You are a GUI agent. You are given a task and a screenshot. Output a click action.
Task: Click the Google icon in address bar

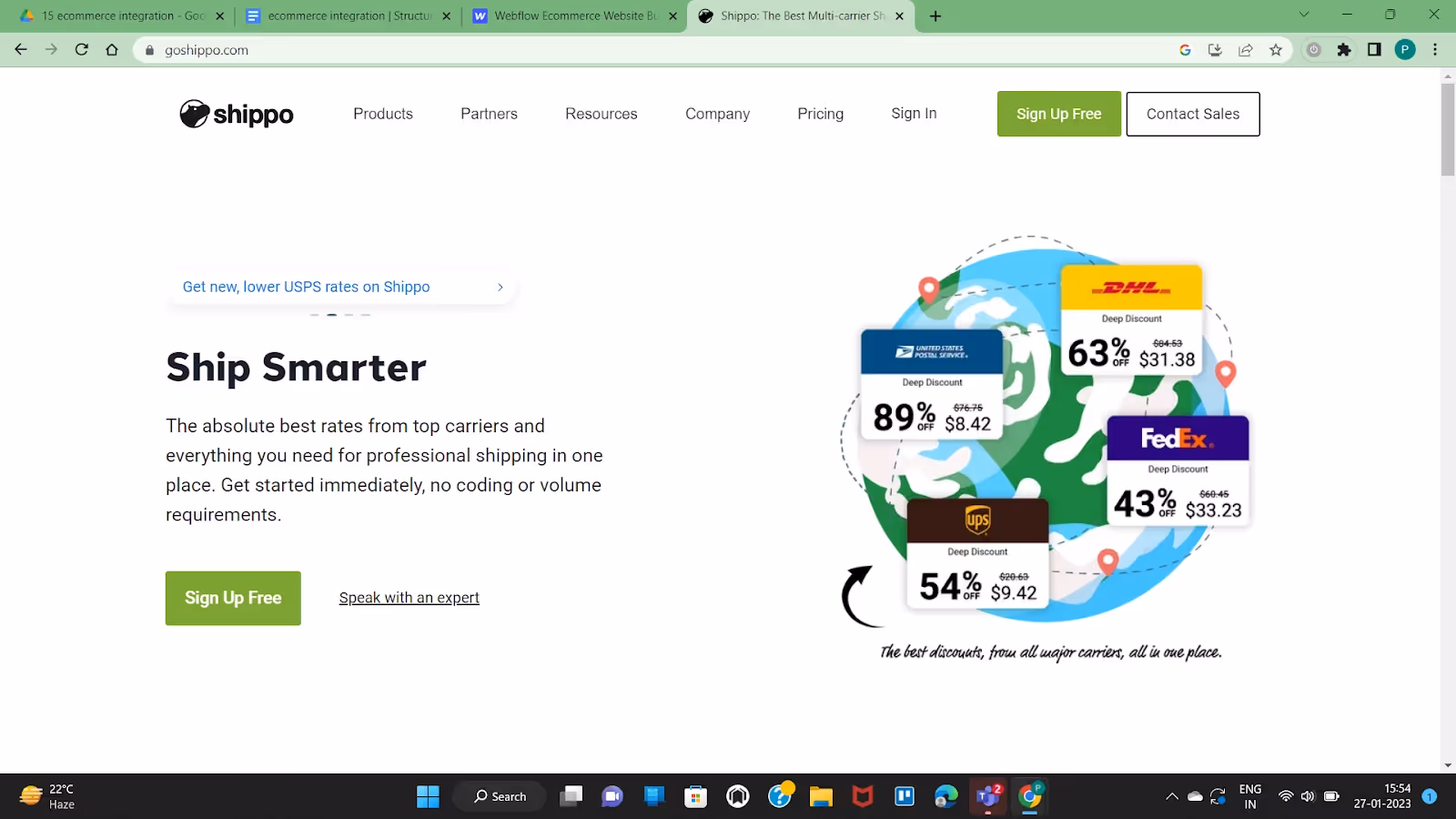click(1185, 50)
